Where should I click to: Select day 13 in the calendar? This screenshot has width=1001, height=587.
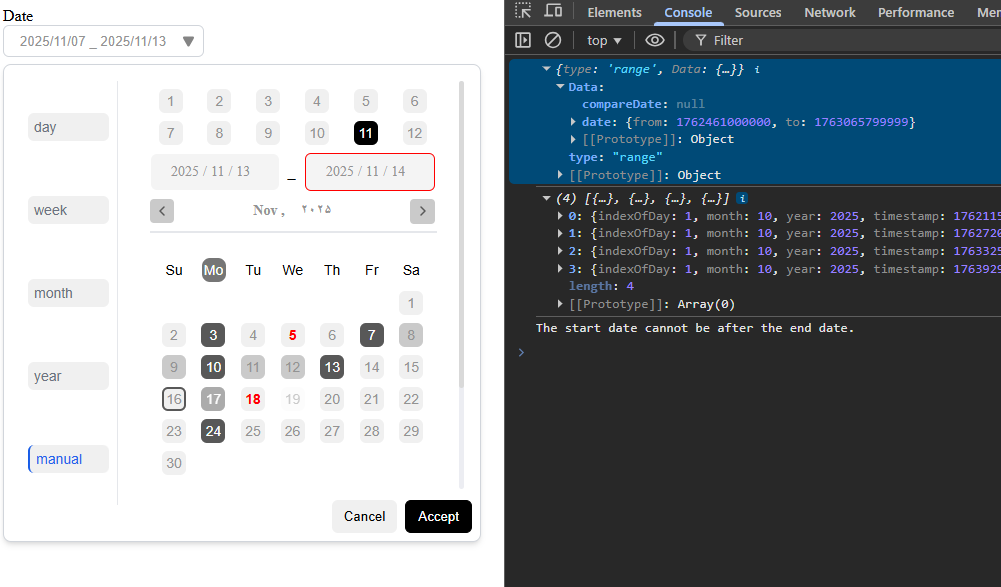[332, 367]
